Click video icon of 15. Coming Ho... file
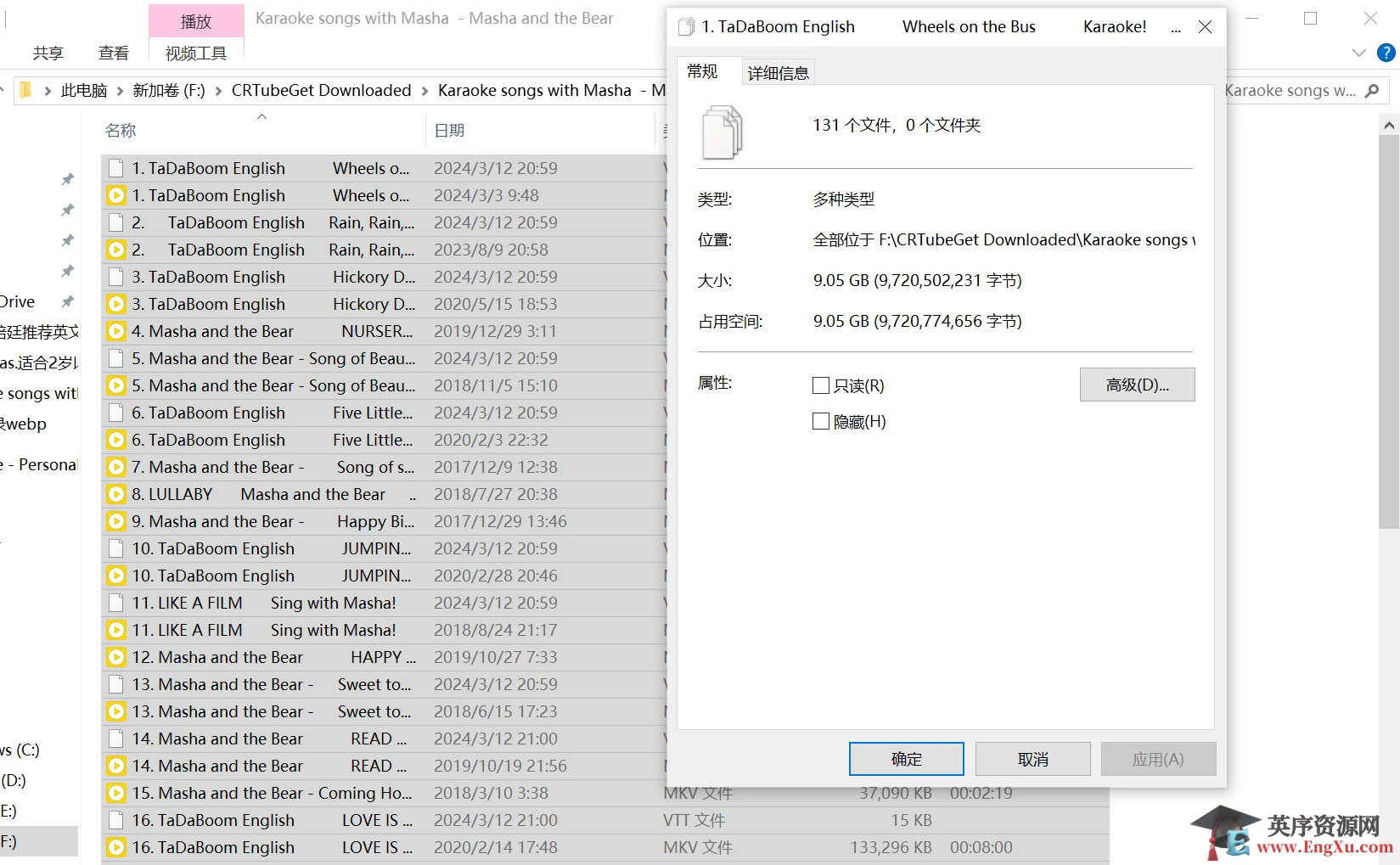 116,793
